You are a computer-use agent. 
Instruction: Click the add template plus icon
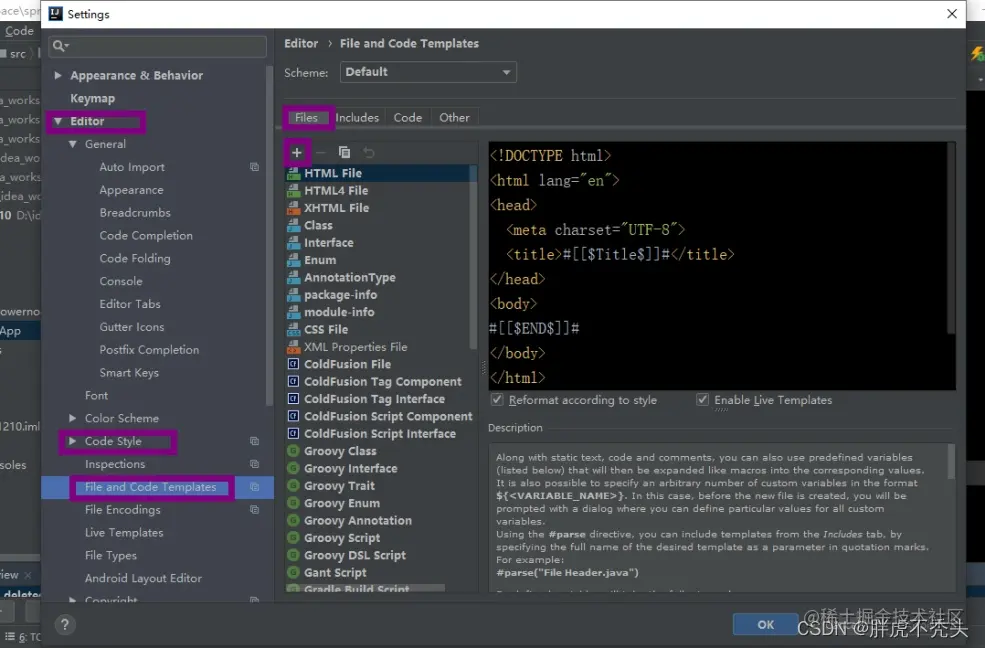click(x=297, y=153)
